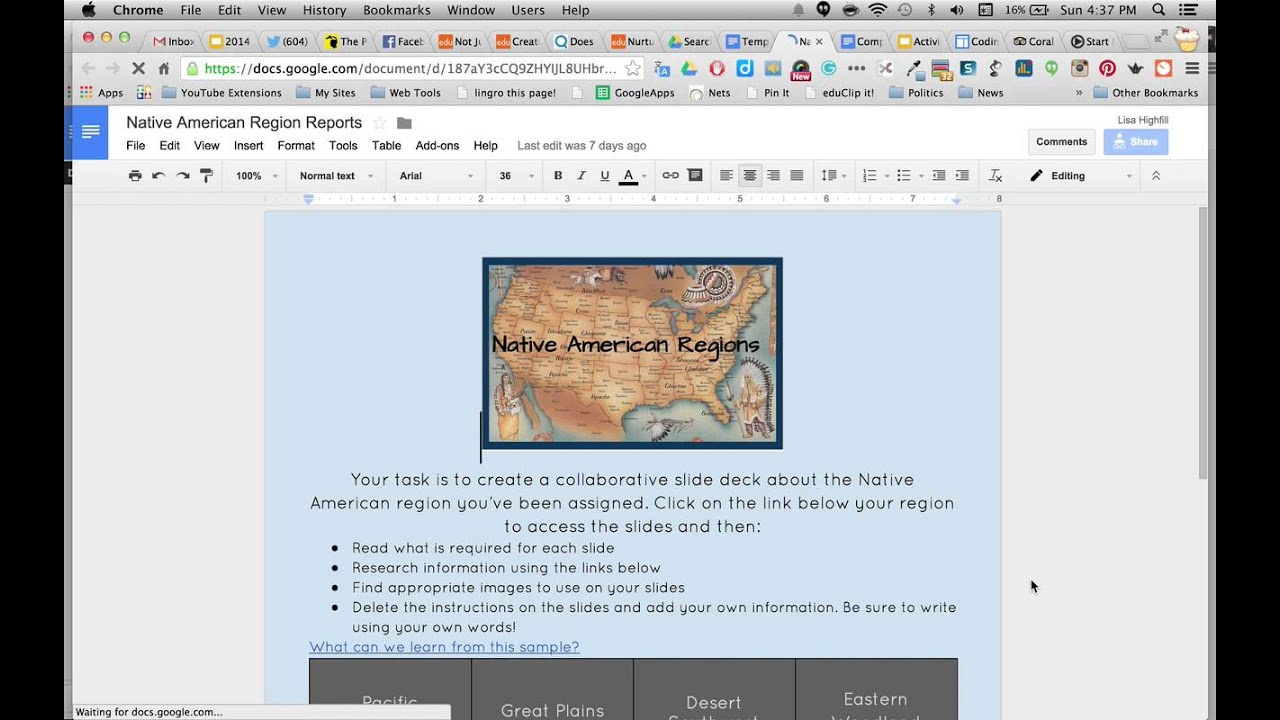Open Spotlight search in the menu bar
Viewport: 1280px width, 720px height.
[x=1159, y=10]
